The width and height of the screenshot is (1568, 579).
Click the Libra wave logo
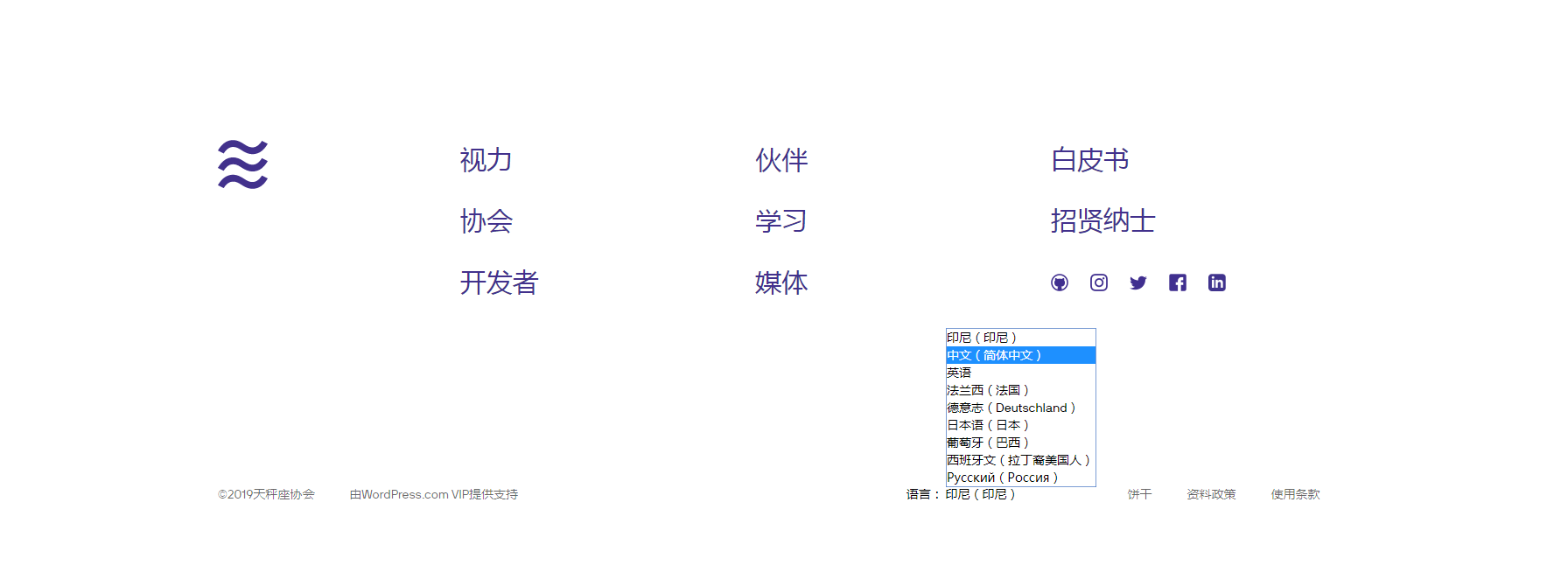coord(242,164)
